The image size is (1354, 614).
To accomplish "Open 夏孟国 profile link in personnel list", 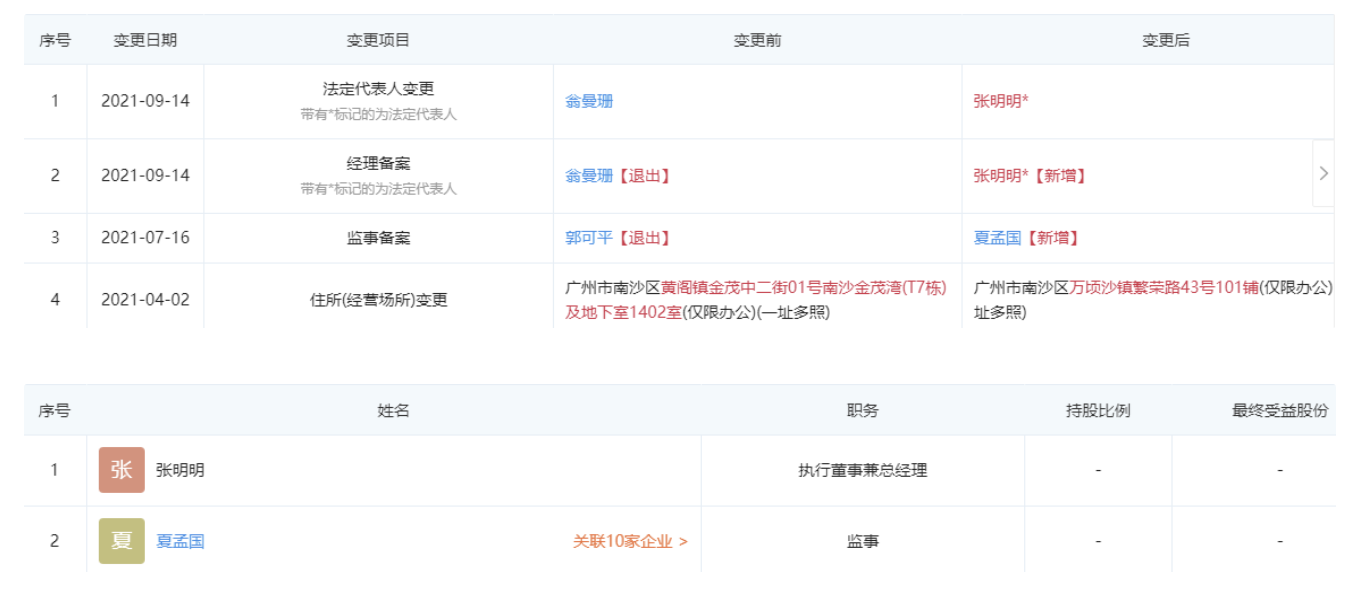I will 180,541.
